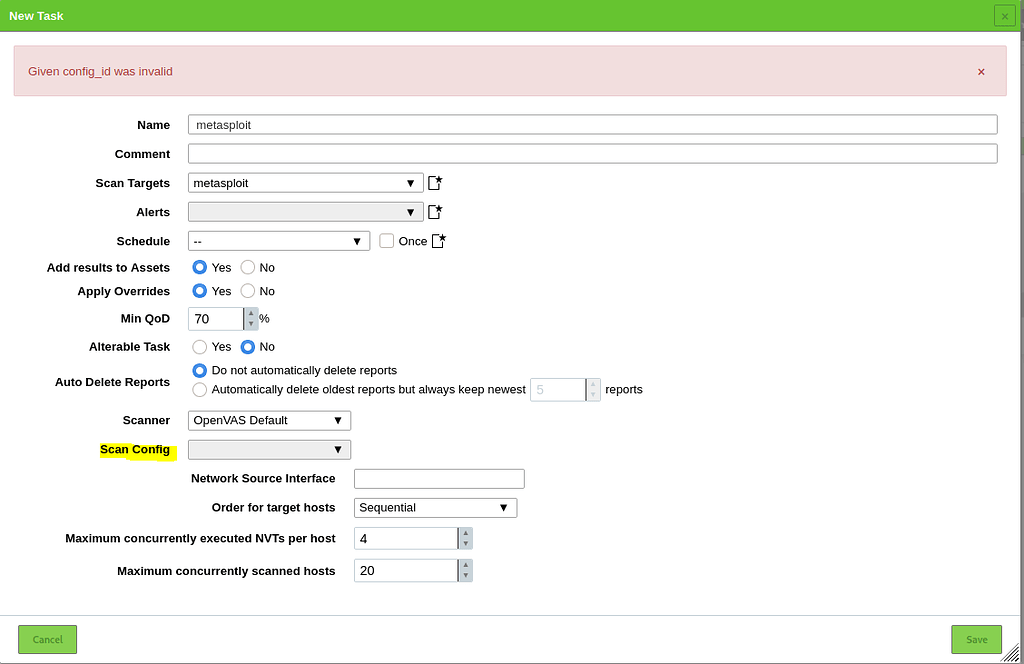This screenshot has width=1024, height=664.
Task: Open Order for target hosts dropdown
Action: click(435, 508)
